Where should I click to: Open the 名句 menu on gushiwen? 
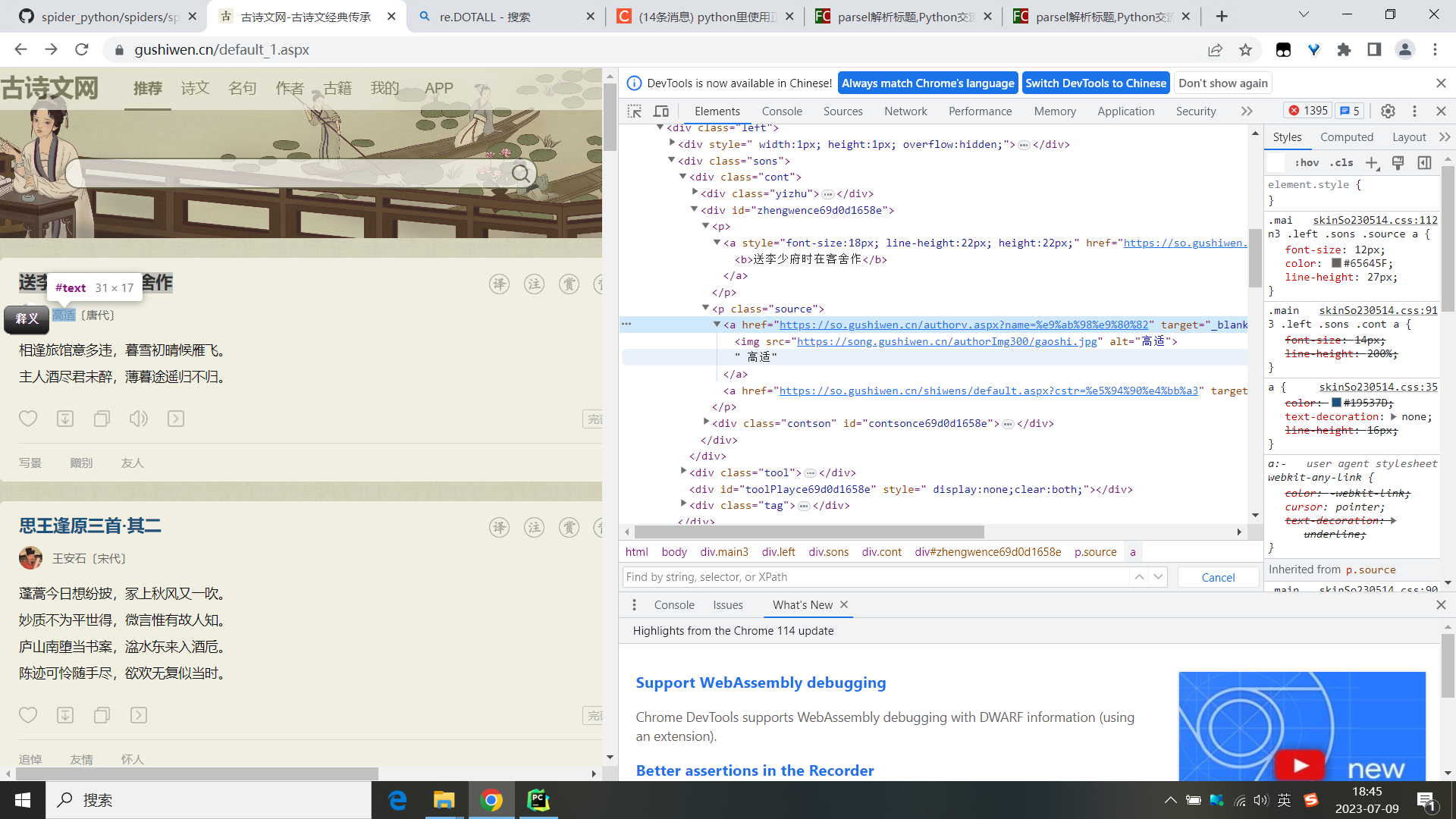tap(242, 89)
